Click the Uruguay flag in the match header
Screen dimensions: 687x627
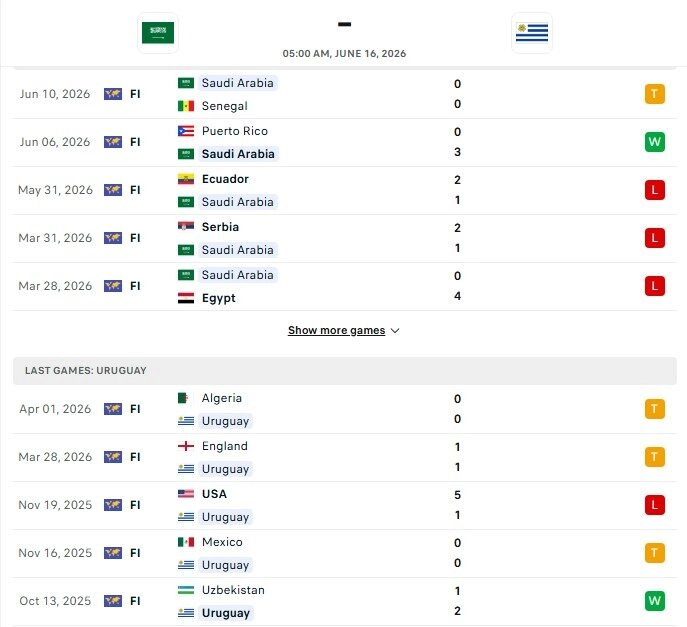click(x=531, y=33)
